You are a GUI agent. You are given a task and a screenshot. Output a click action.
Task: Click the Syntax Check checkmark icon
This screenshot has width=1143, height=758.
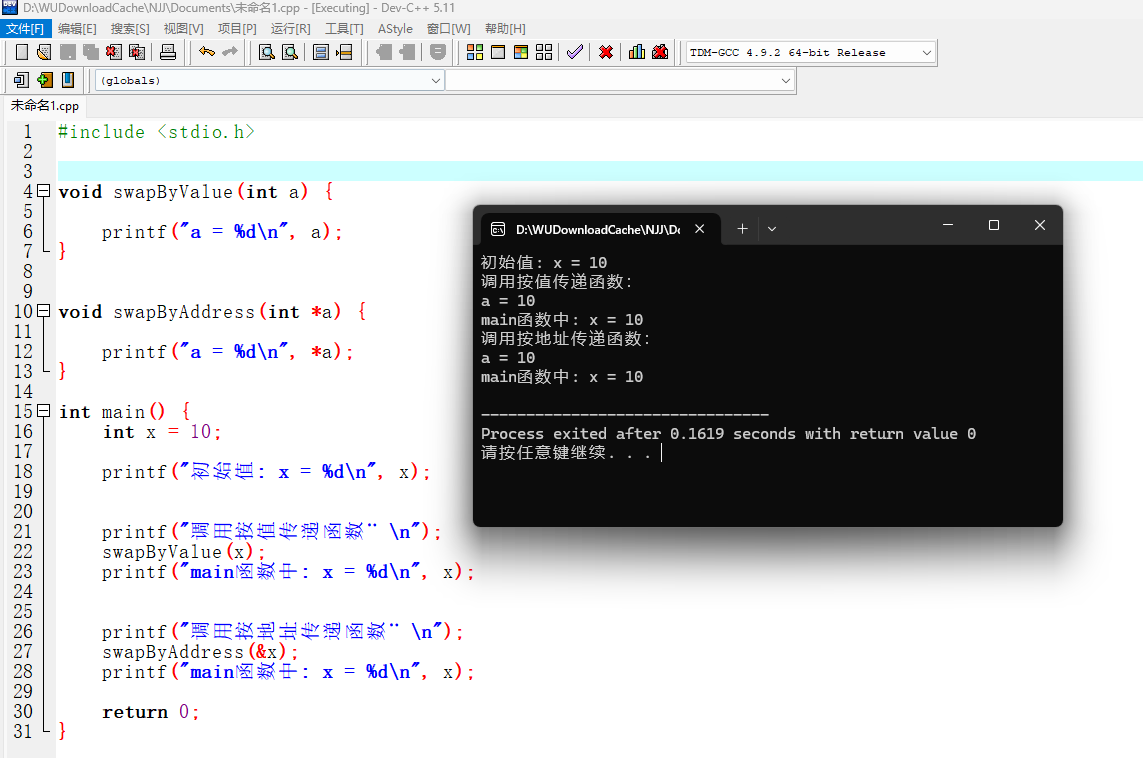coord(575,52)
